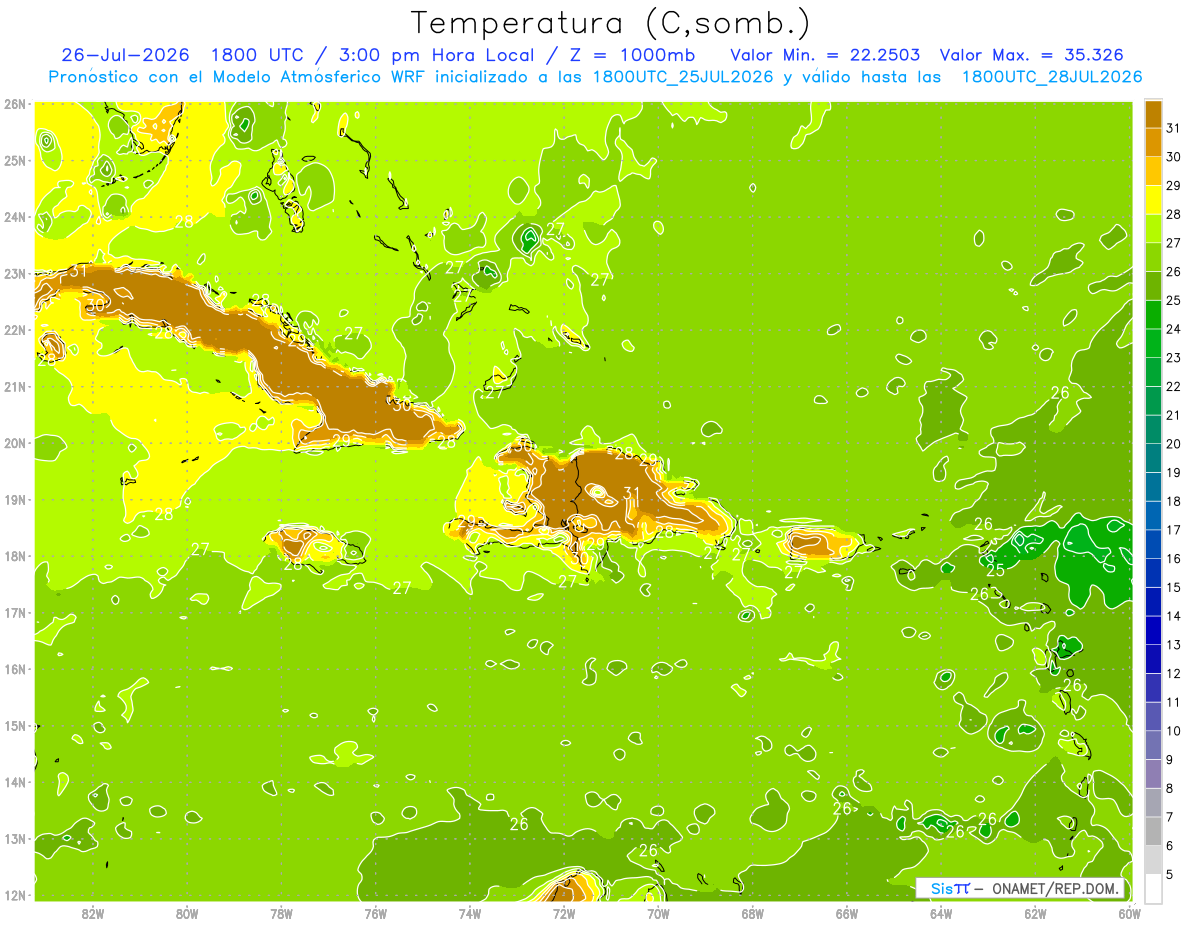Viewport: 1200px width, 927px height.
Task: Click the "12N" latitude axis label
Action: (x=15, y=895)
